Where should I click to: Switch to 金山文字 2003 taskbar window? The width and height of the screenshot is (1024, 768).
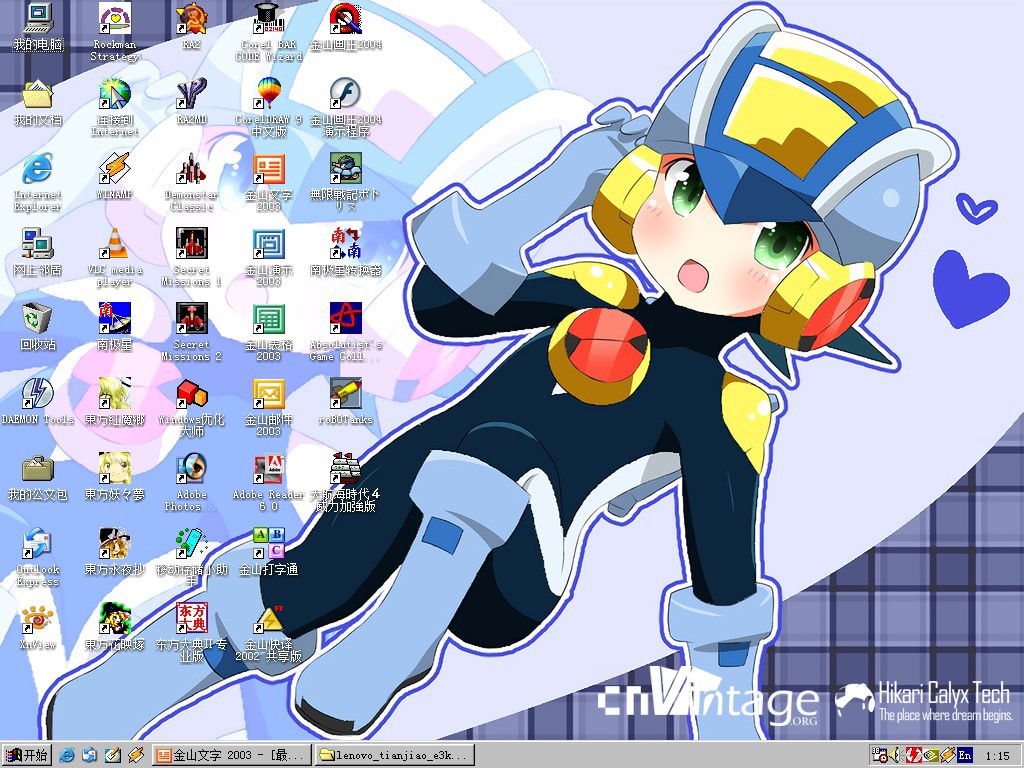232,755
